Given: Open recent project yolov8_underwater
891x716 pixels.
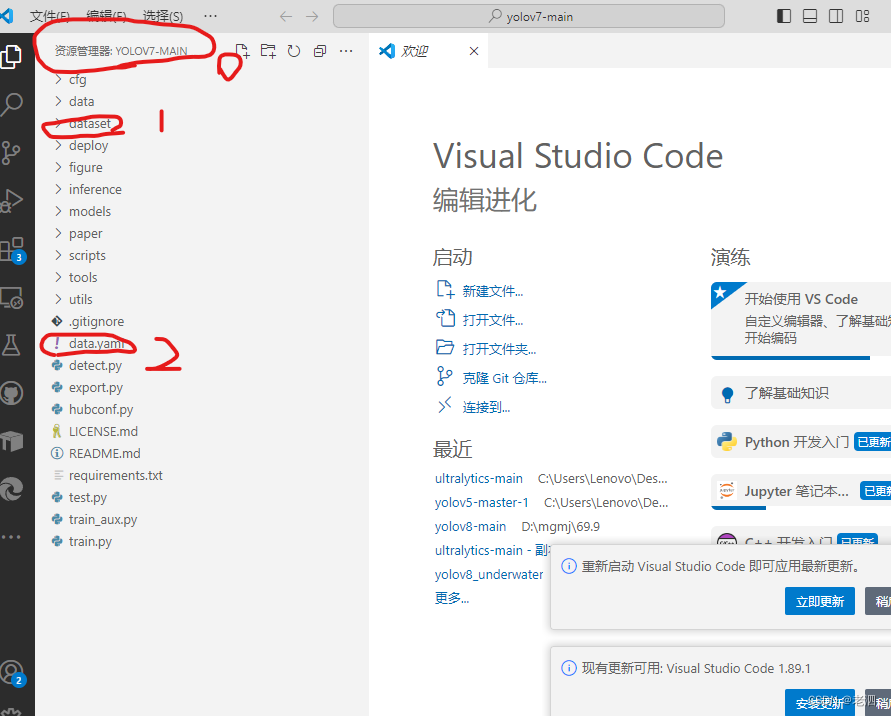Looking at the screenshot, I should click(x=489, y=575).
